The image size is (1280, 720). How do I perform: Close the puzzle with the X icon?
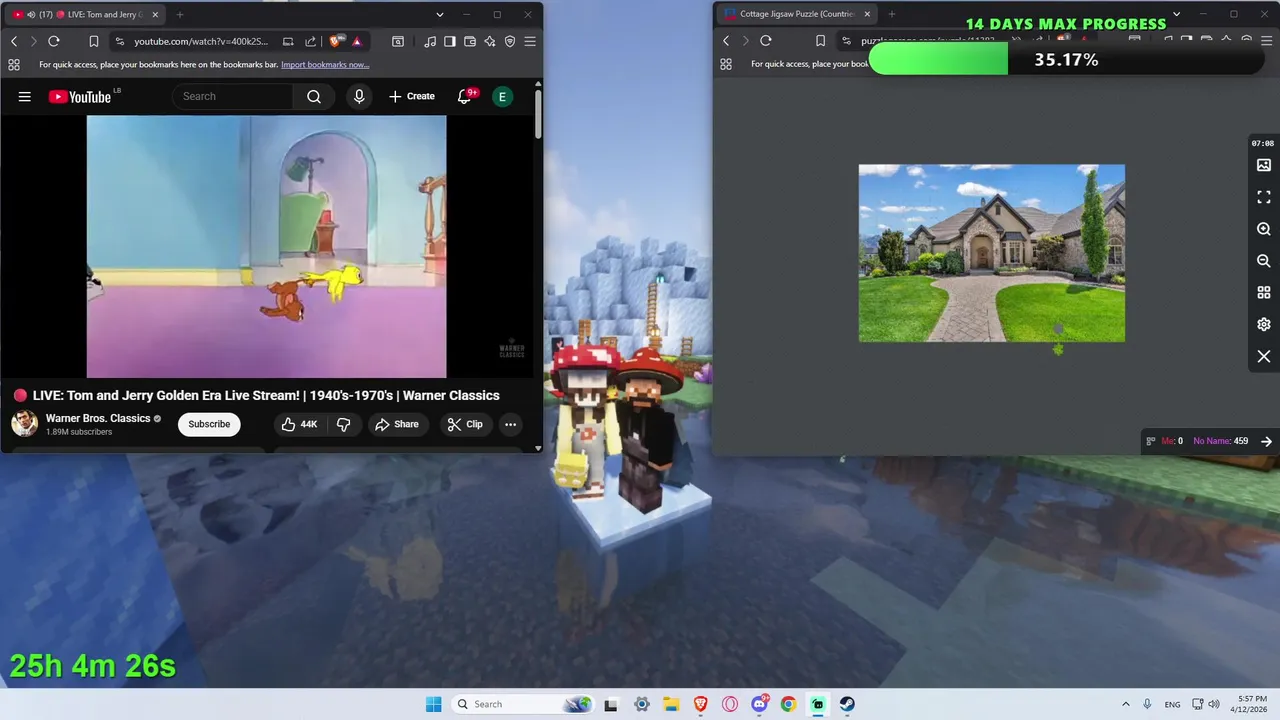pyautogui.click(x=1264, y=357)
